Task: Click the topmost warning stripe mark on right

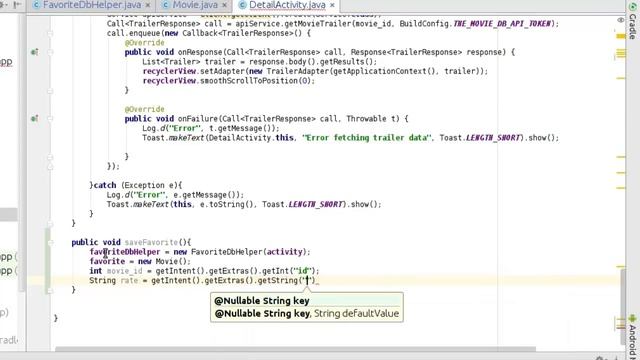Action: [x=621, y=36]
